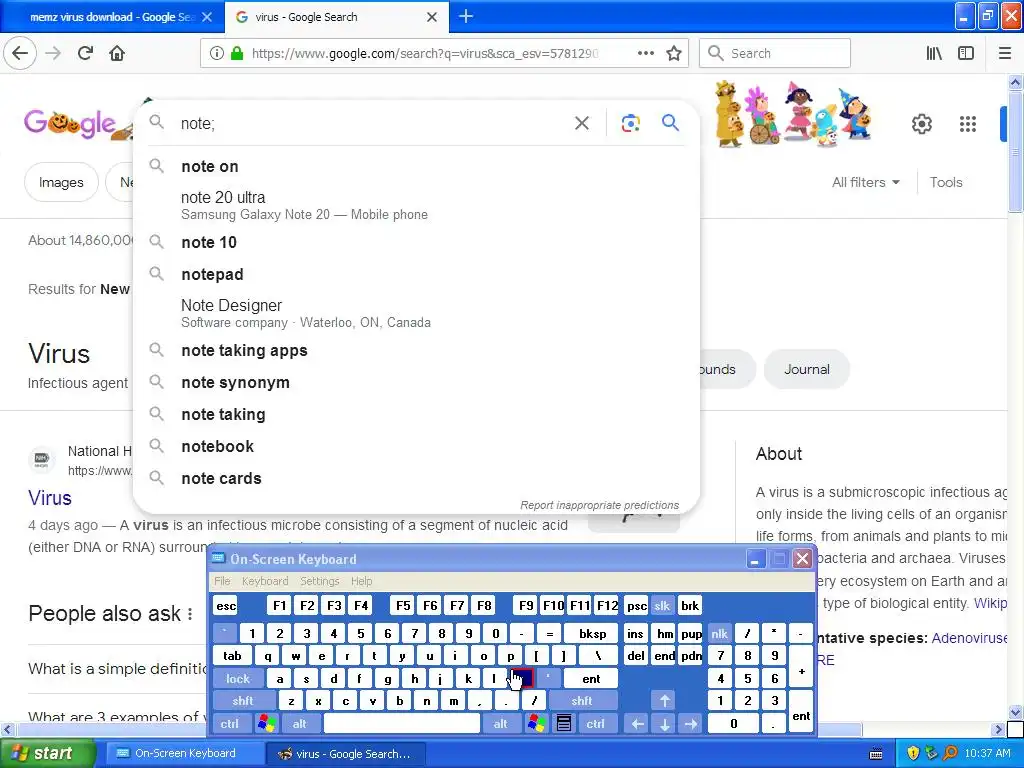Open People also ask options menu
This screenshot has width=1024, height=768.
point(190,614)
